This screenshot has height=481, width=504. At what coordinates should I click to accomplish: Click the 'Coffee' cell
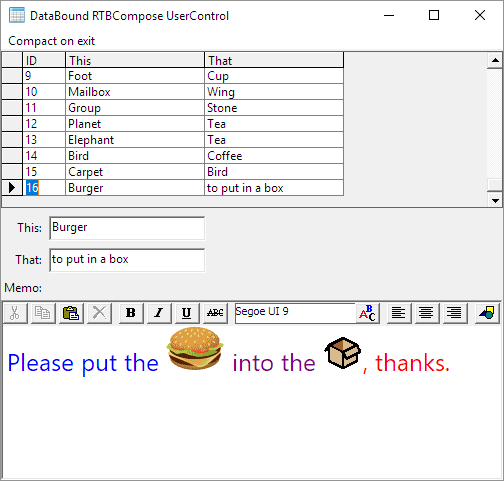pyautogui.click(x=274, y=156)
